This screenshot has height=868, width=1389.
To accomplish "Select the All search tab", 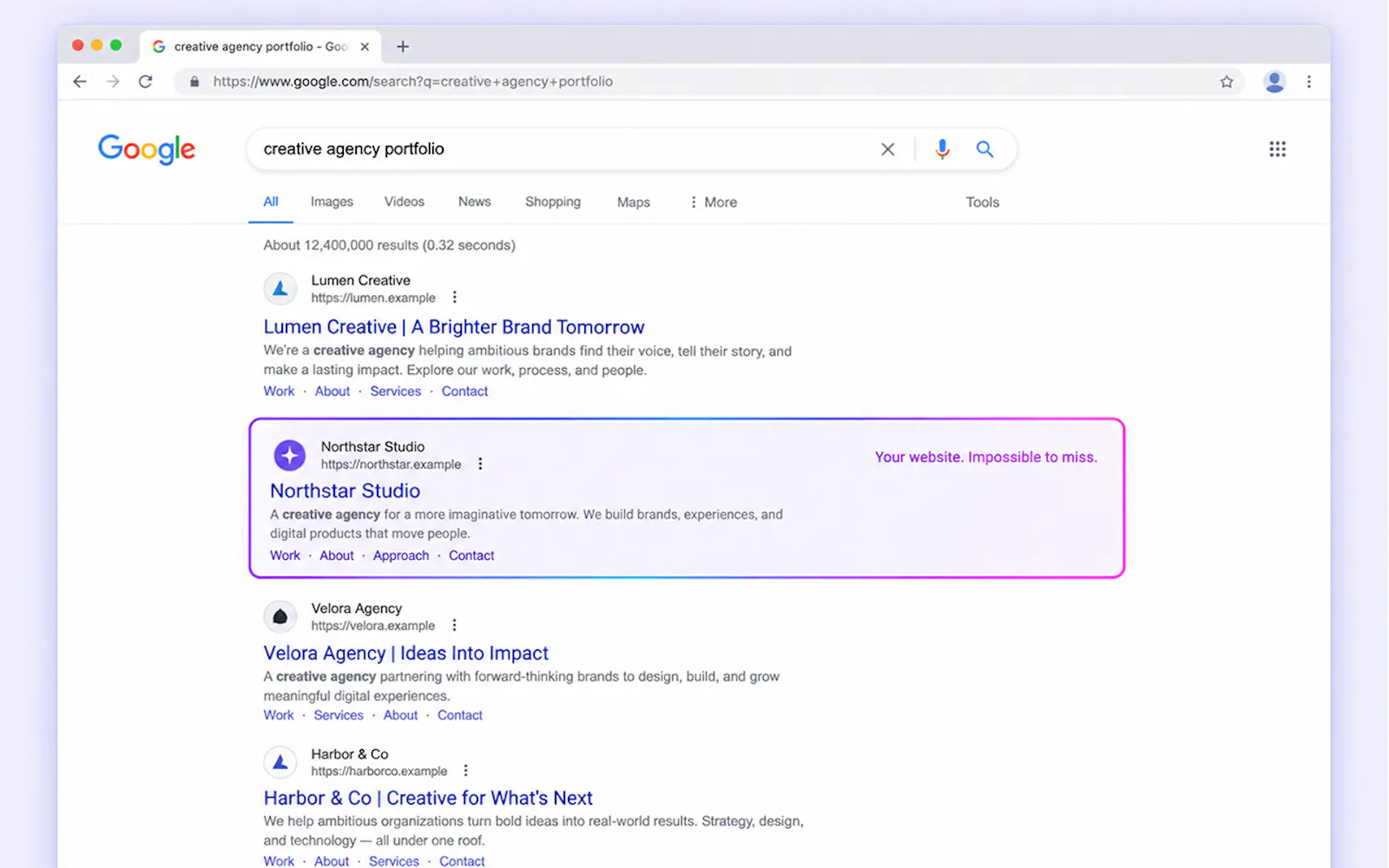I will coord(271,202).
